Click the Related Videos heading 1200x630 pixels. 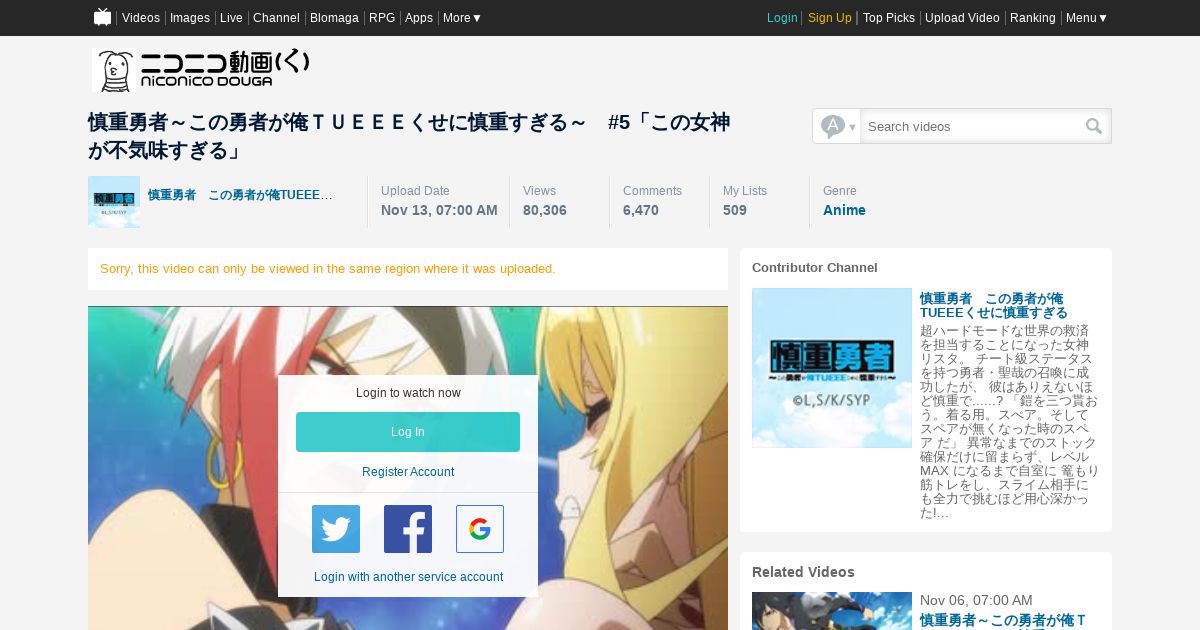803,572
